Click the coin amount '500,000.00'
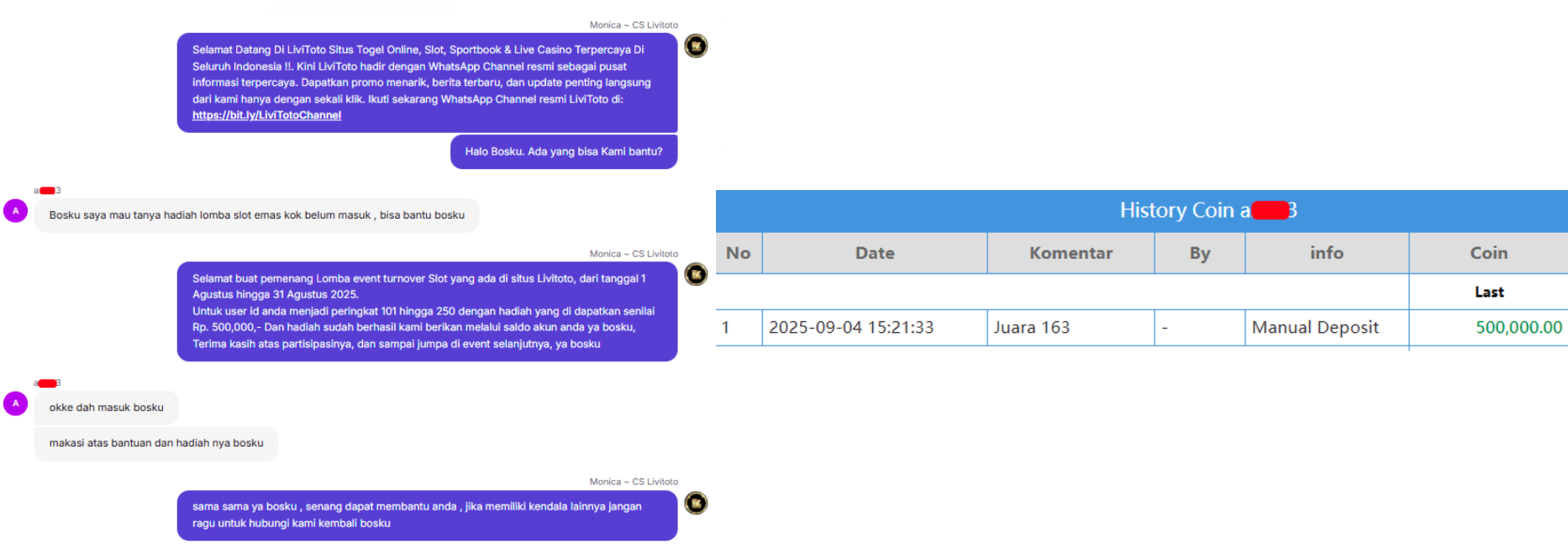 [x=1519, y=327]
